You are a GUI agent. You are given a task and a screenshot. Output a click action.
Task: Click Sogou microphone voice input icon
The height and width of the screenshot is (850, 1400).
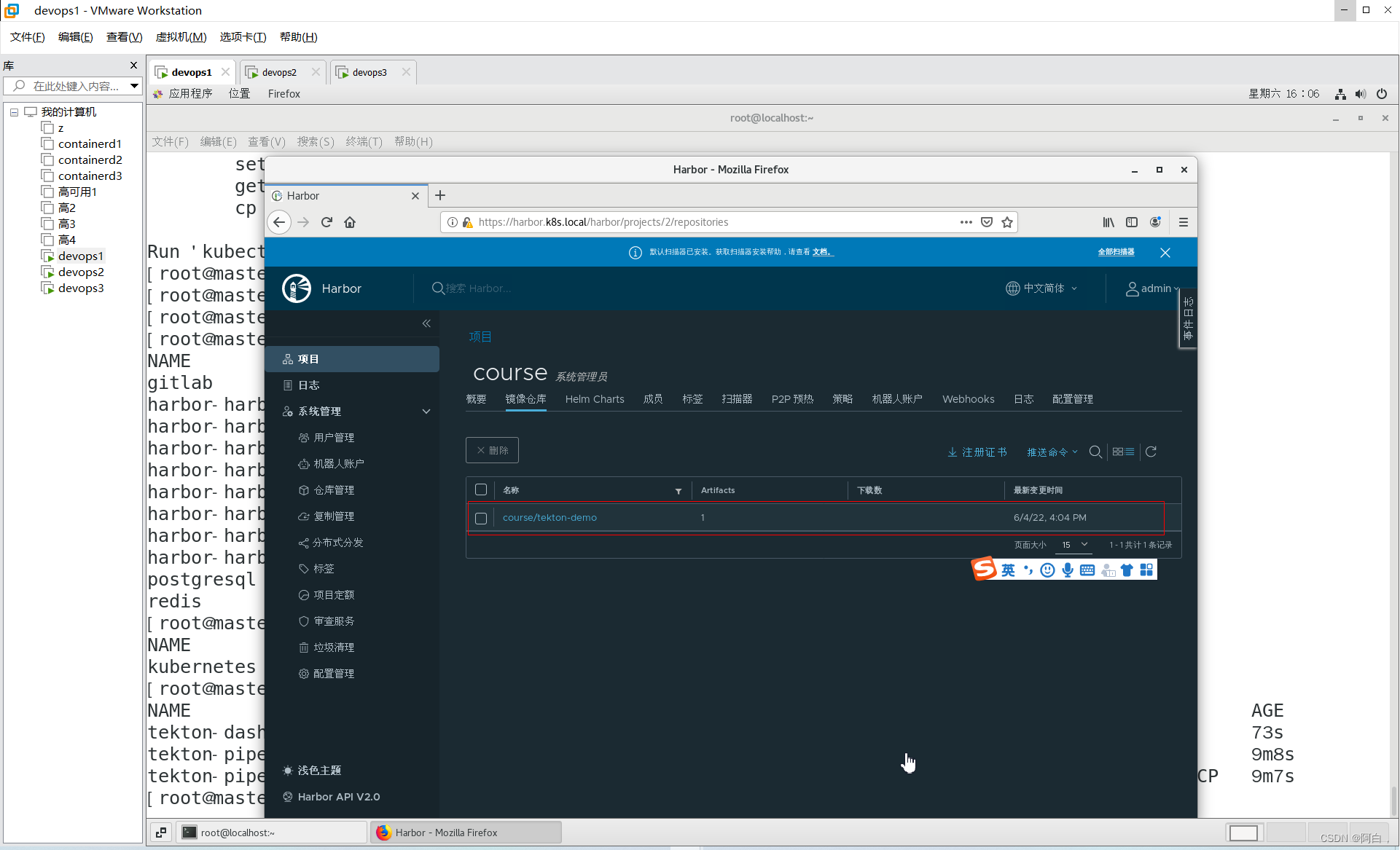pos(1068,570)
